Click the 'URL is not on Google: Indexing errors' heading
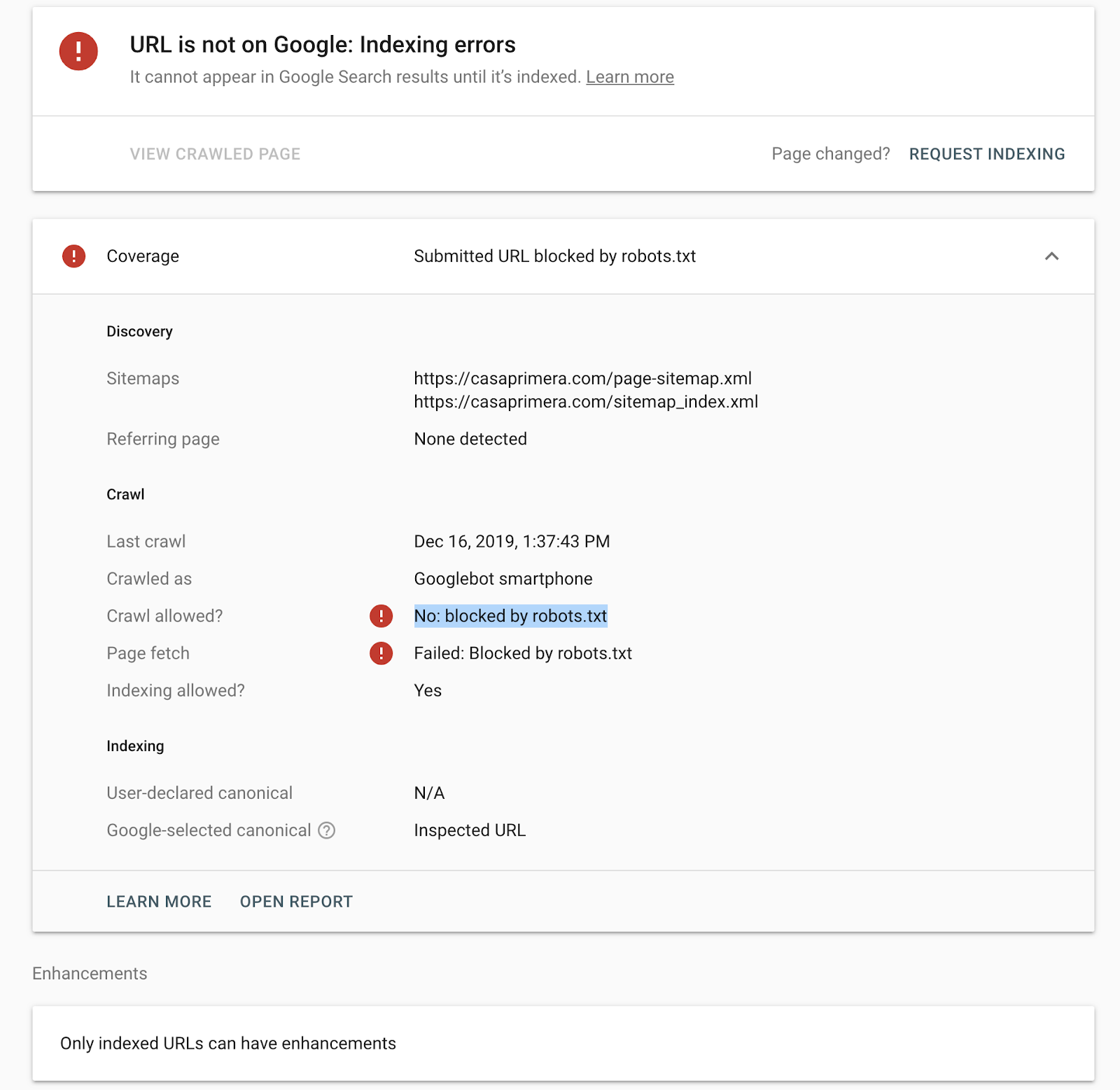The width and height of the screenshot is (1120, 1090). tap(323, 45)
